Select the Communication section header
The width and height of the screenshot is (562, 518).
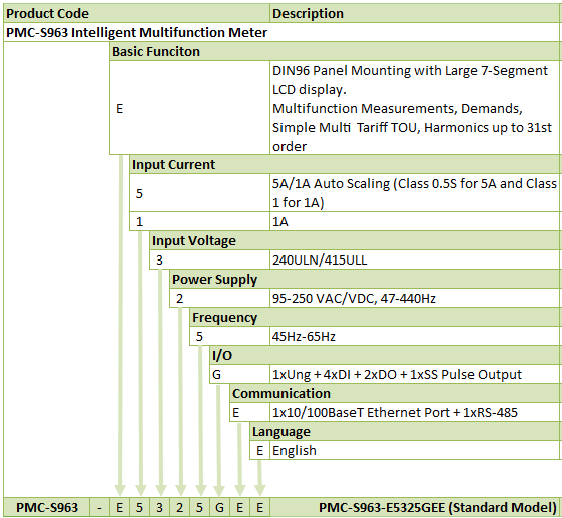point(394,393)
